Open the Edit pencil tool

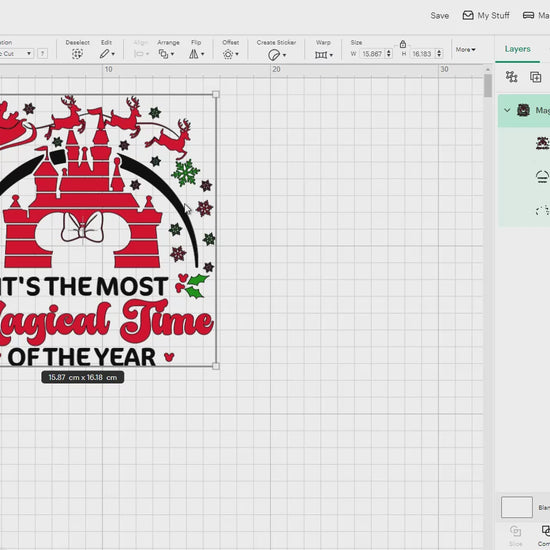[104, 54]
